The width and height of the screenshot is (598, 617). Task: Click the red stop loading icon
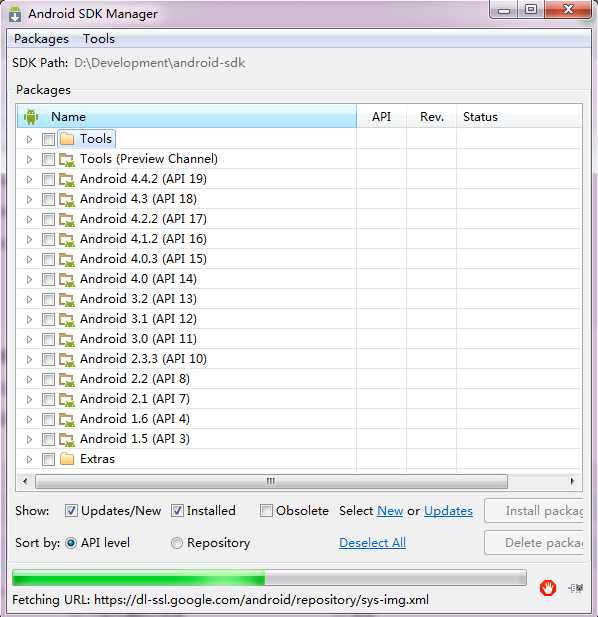(548, 588)
